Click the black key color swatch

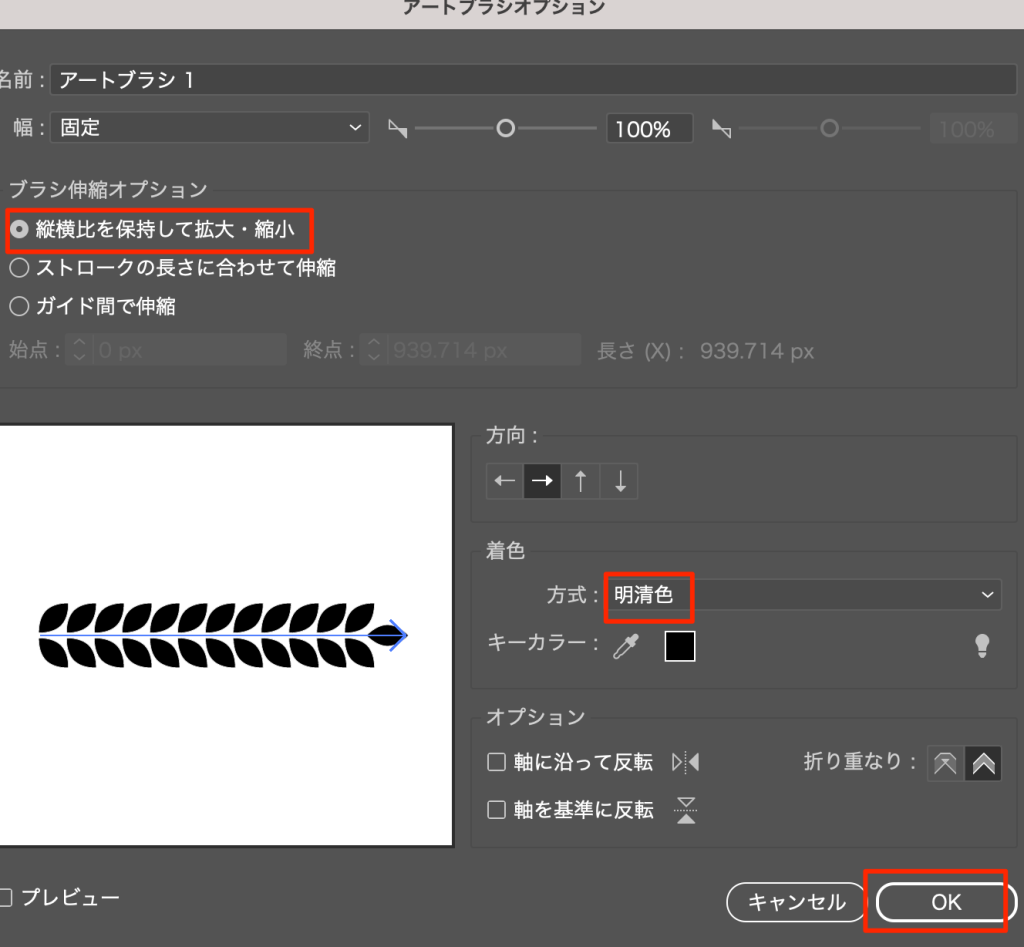click(x=680, y=647)
